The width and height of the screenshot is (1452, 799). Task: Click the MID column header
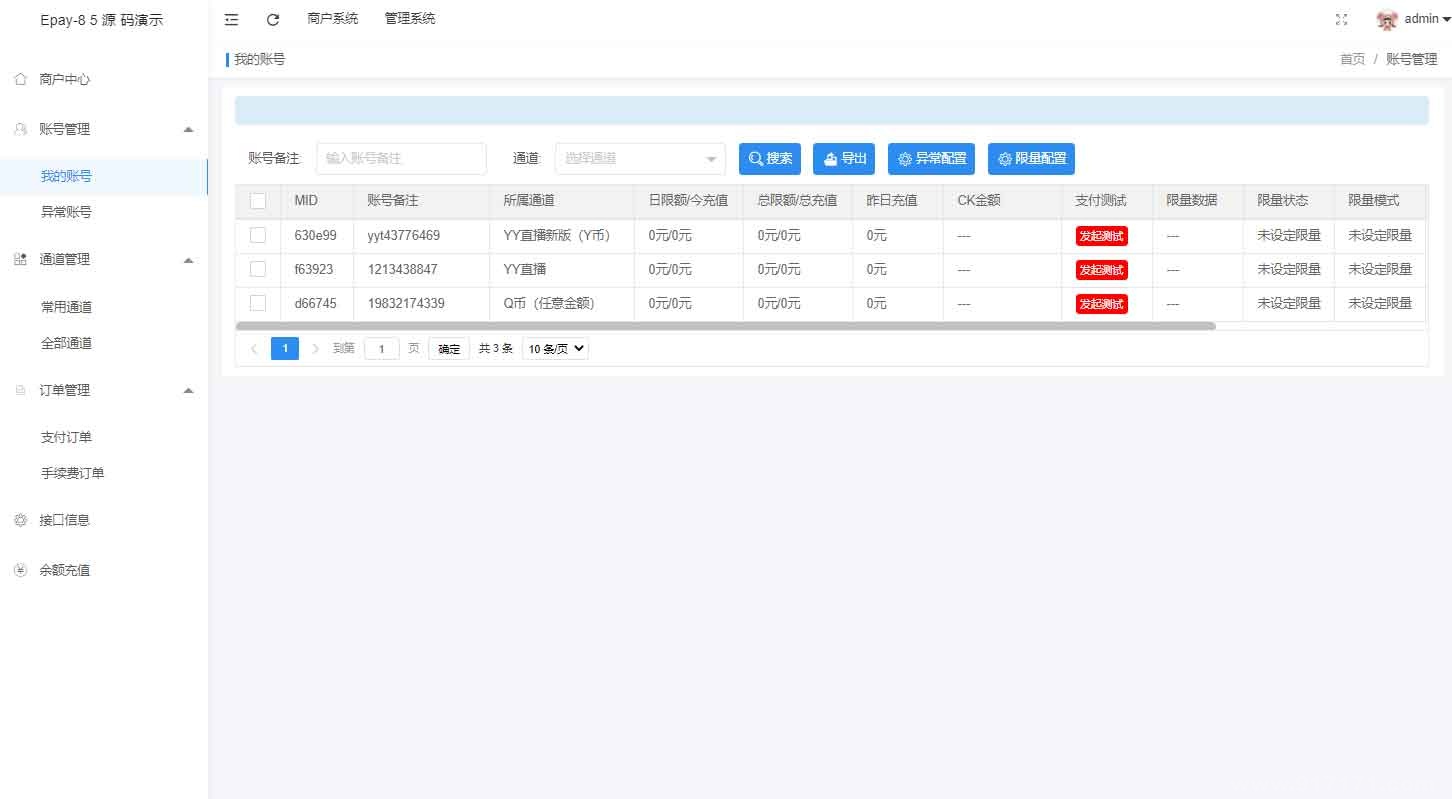click(306, 201)
